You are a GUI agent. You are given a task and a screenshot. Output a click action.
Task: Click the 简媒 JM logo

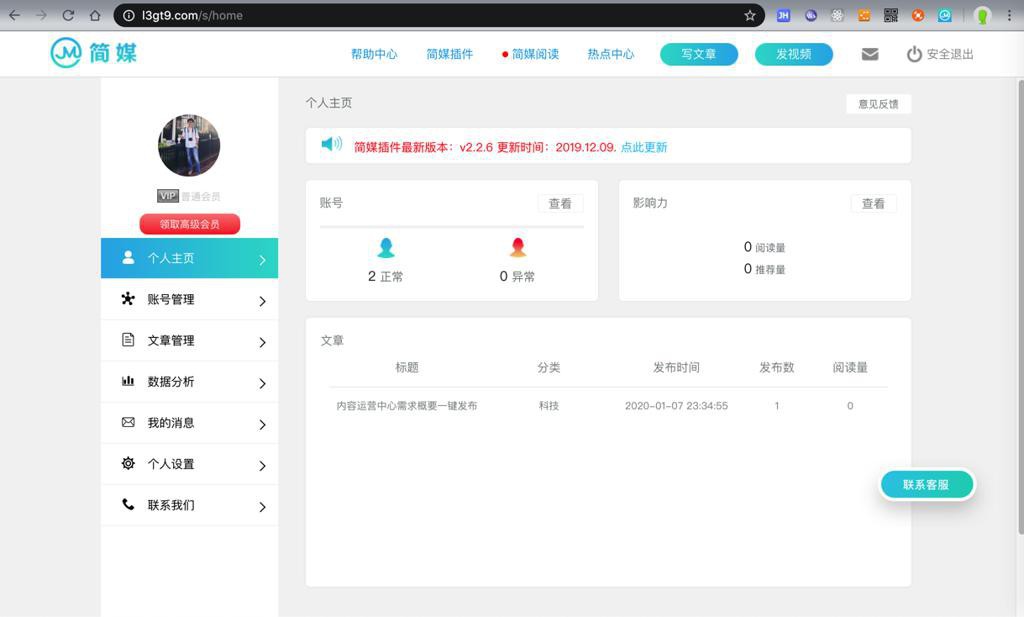pyautogui.click(x=94, y=52)
